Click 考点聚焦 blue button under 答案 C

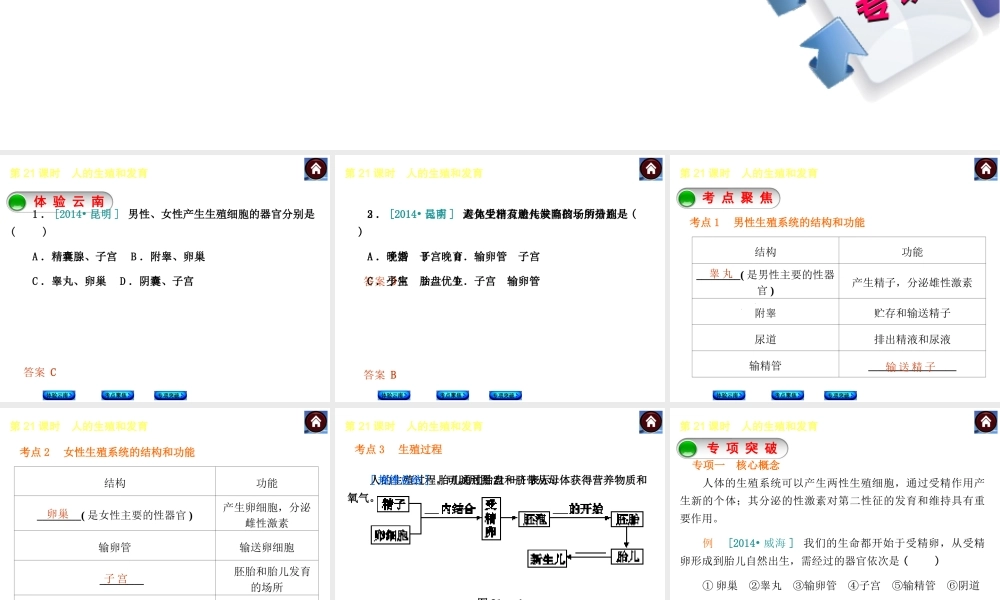pos(117,395)
